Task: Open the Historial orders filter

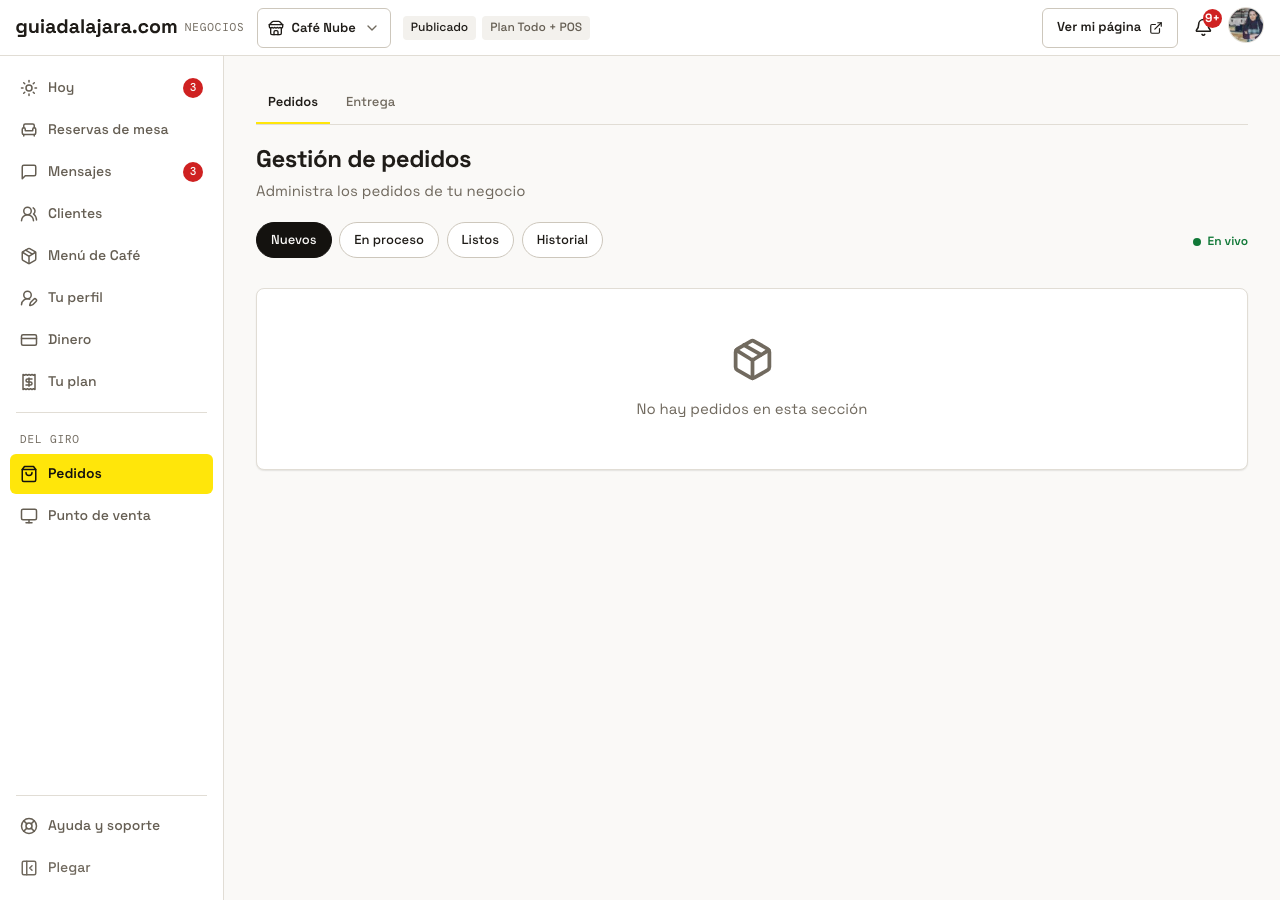Action: (x=562, y=240)
